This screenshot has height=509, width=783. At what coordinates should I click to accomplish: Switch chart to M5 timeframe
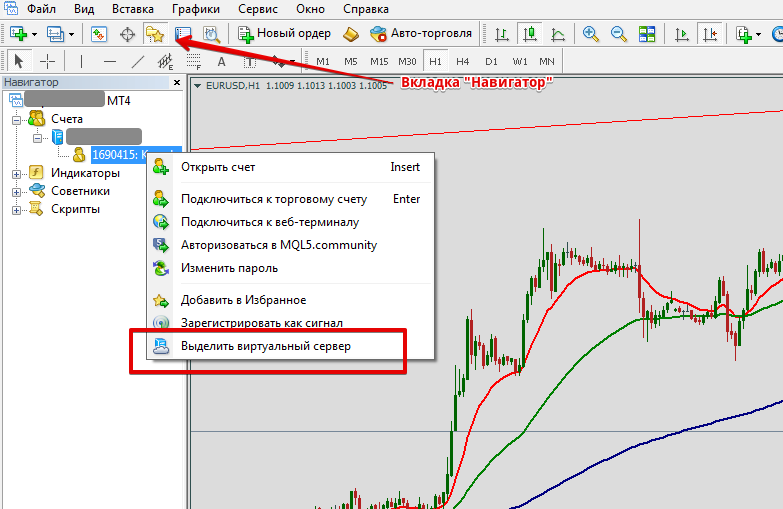click(x=351, y=61)
